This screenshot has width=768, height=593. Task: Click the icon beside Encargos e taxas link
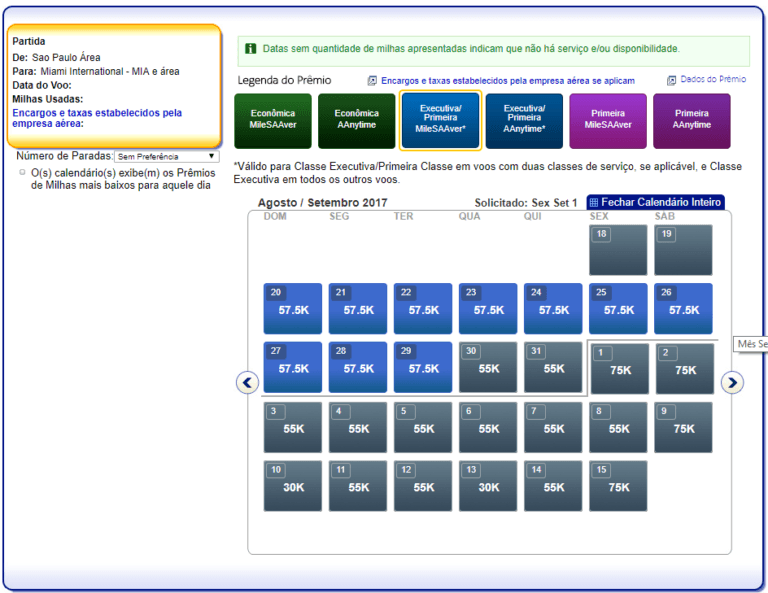click(x=372, y=81)
